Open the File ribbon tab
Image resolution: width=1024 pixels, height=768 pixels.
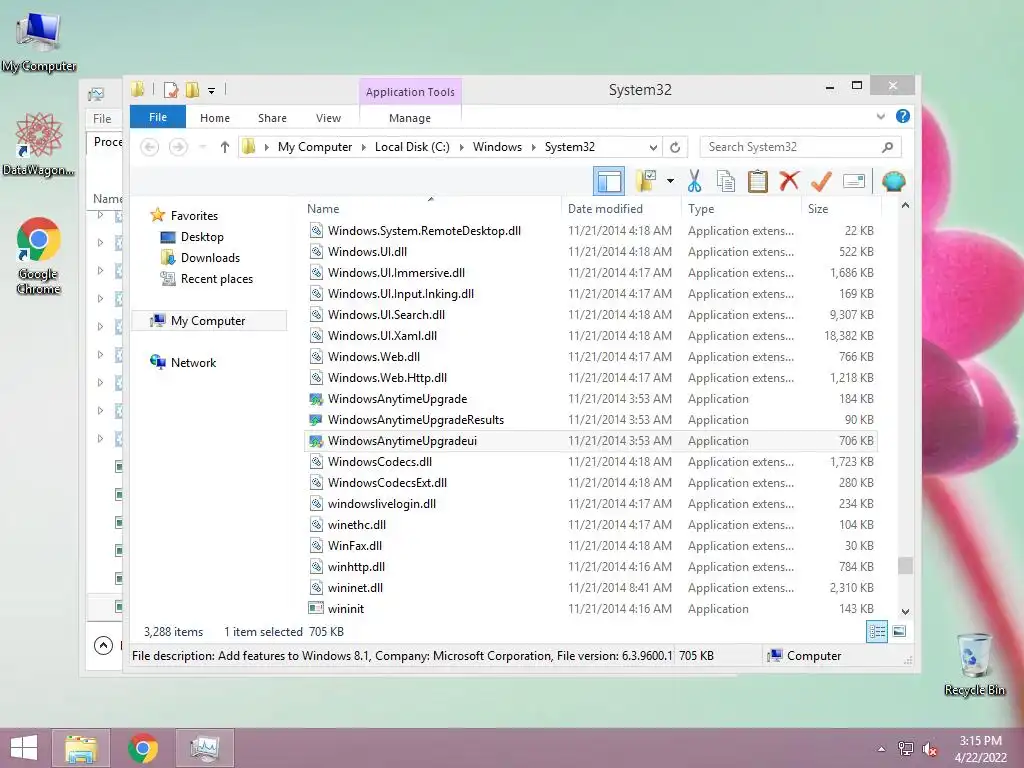point(158,117)
